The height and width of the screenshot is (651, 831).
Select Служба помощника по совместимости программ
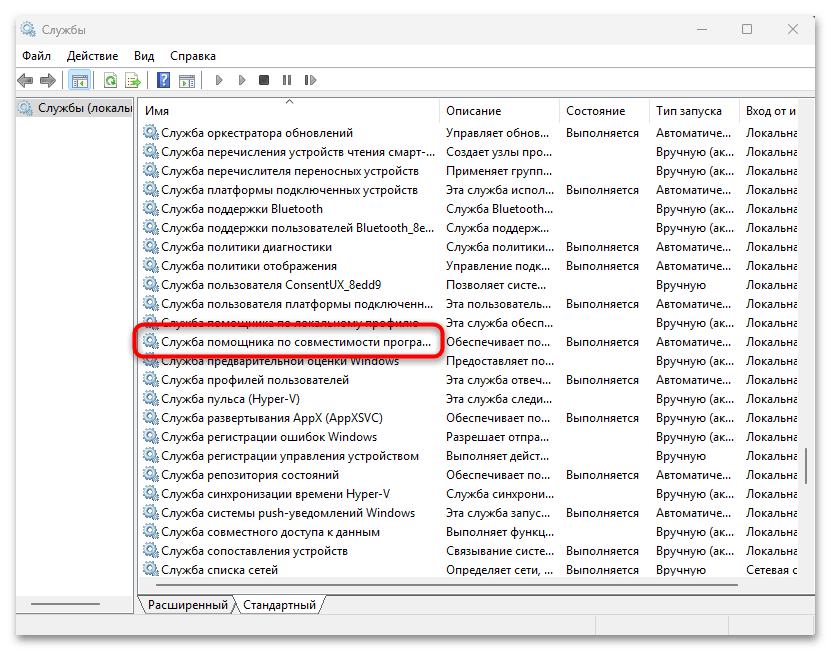pyautogui.click(x=296, y=342)
